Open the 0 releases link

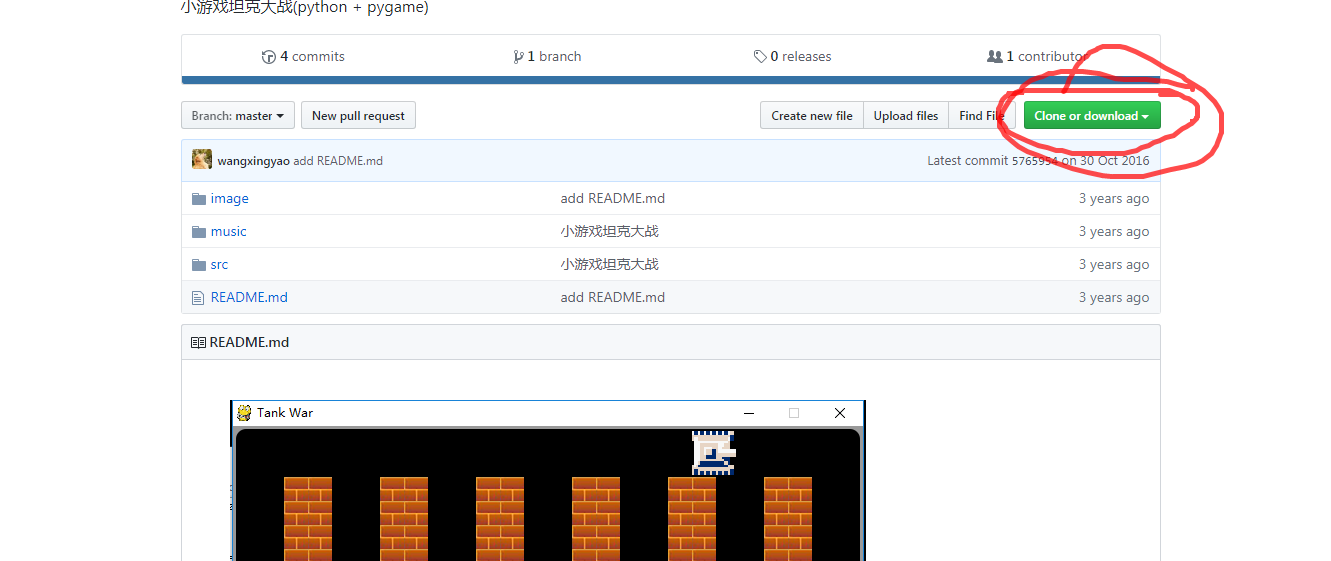792,57
